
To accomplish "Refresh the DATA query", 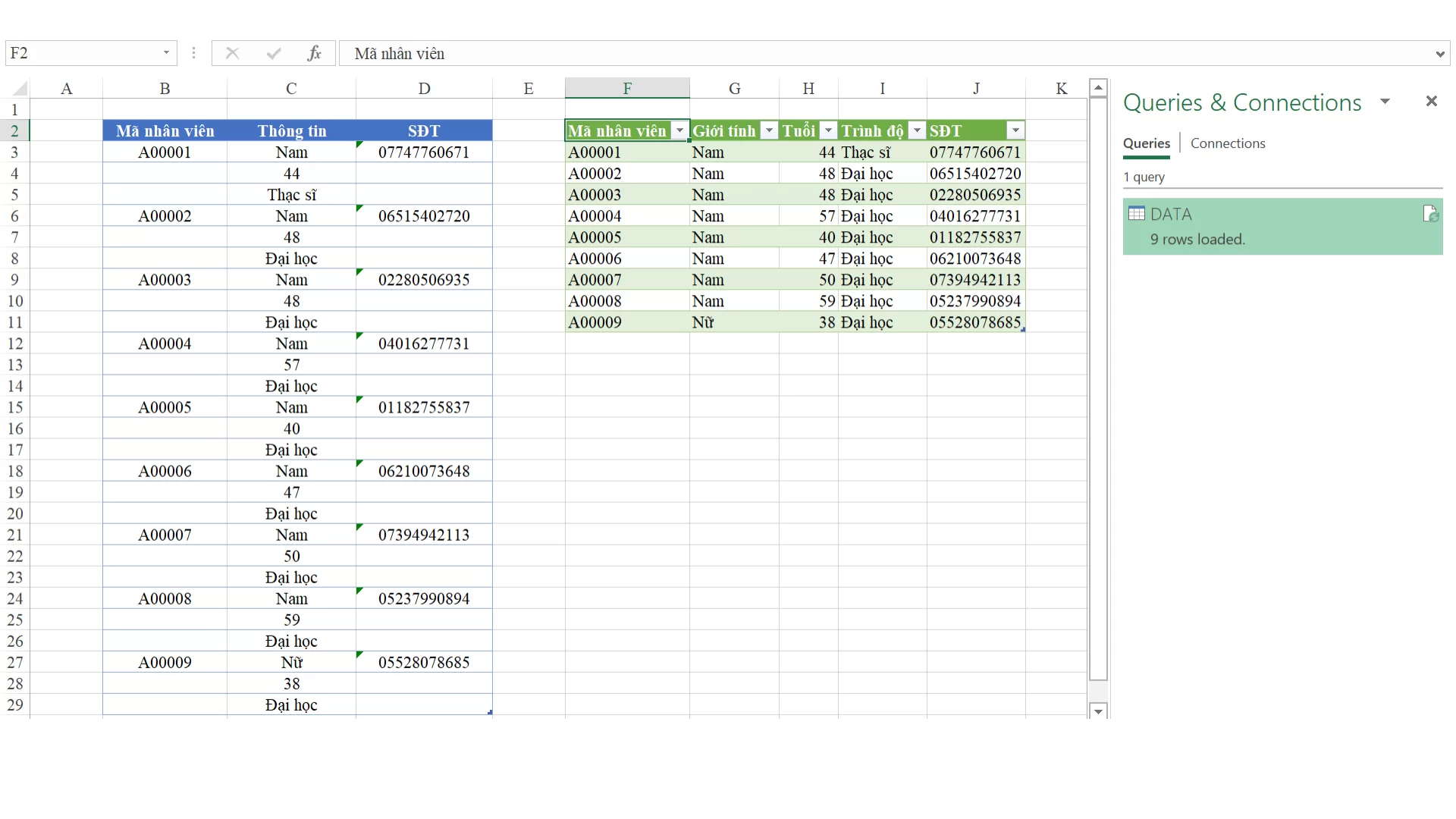I will click(x=1430, y=213).
